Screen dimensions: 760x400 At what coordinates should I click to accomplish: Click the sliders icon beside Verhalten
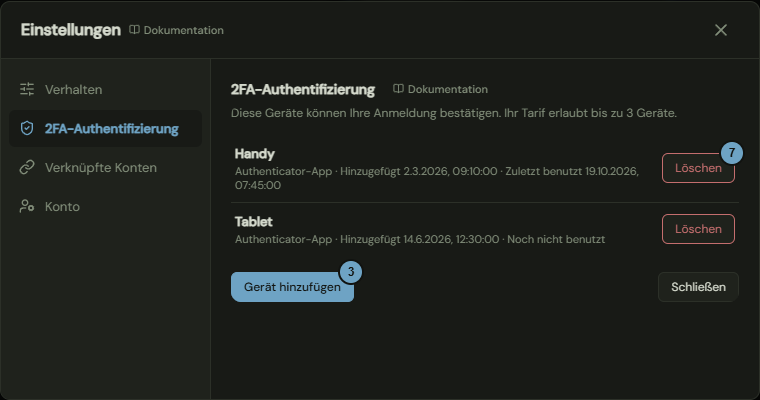click(x=27, y=89)
